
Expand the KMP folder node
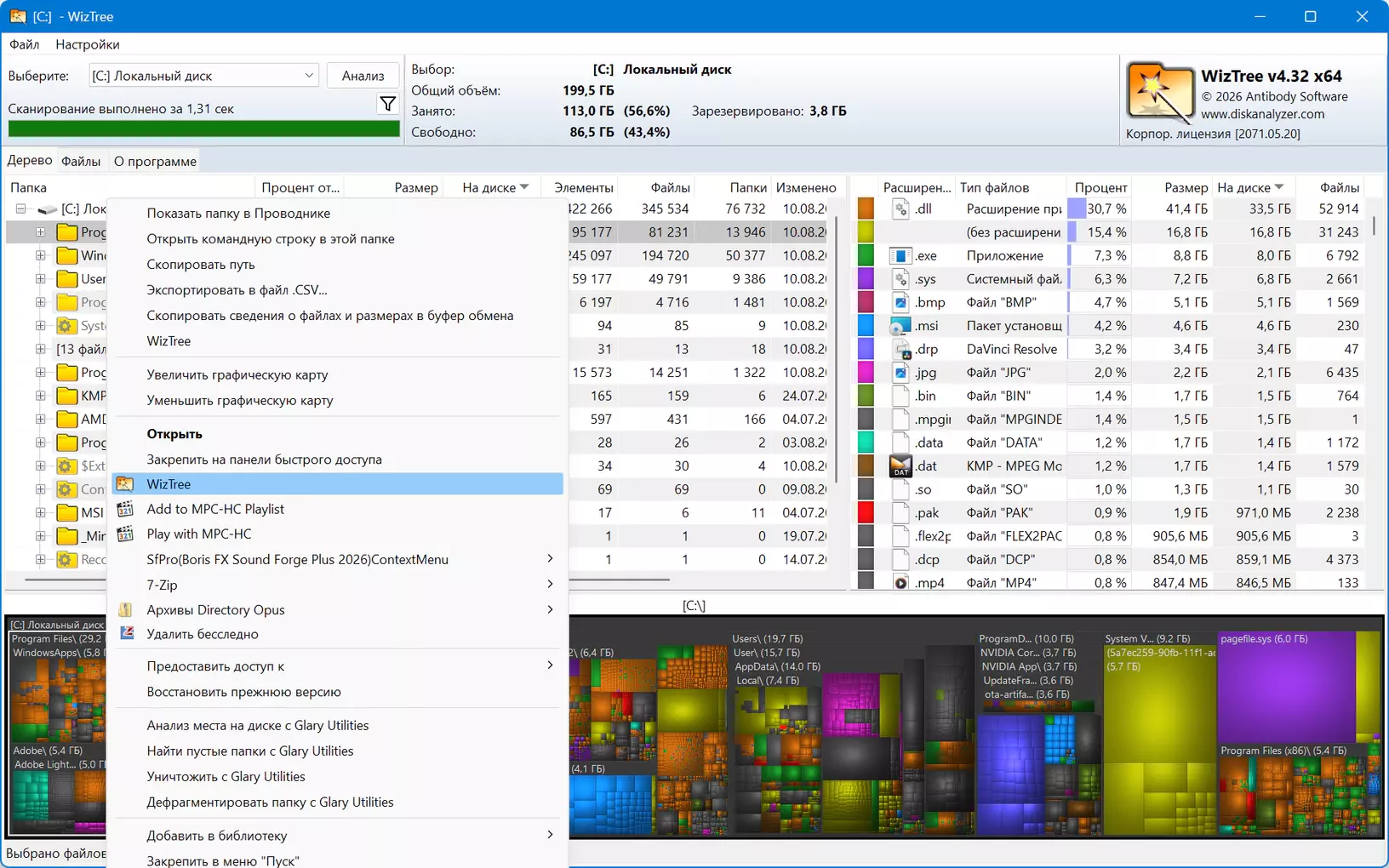(40, 396)
